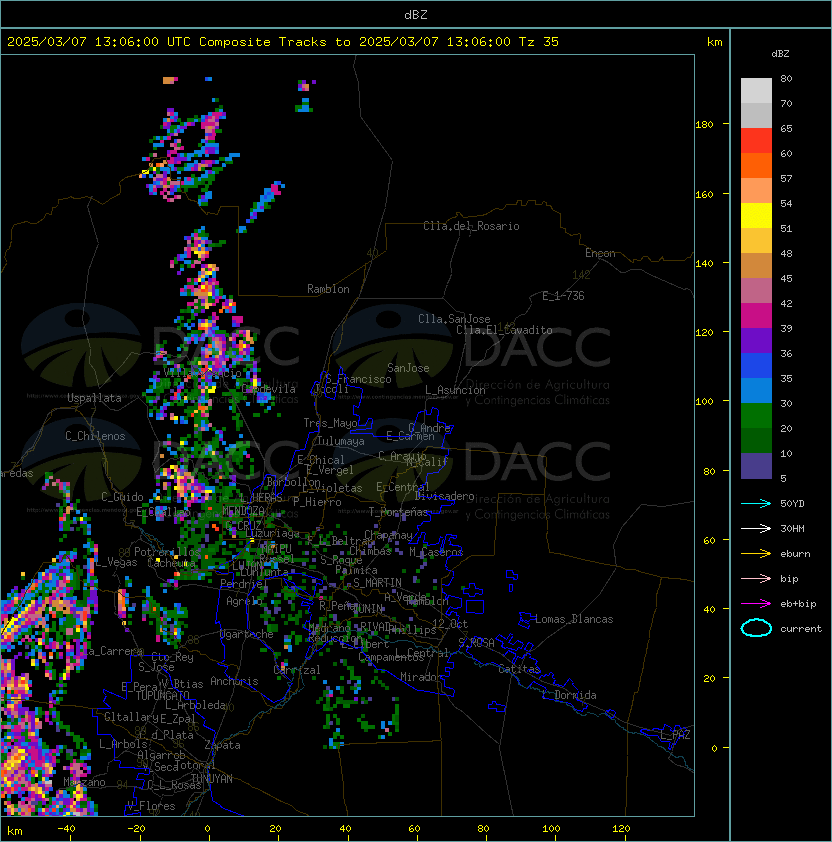Click the pink bip arrow symbol

[x=756, y=578]
